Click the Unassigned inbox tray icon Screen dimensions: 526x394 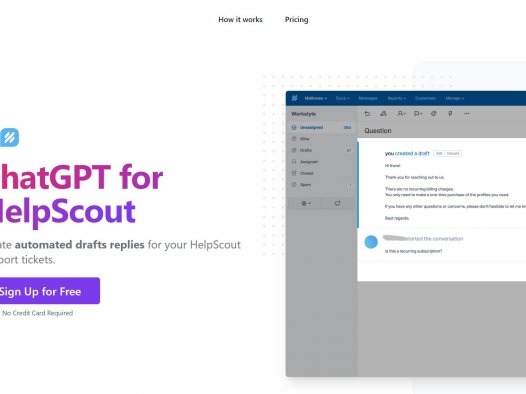pos(294,127)
